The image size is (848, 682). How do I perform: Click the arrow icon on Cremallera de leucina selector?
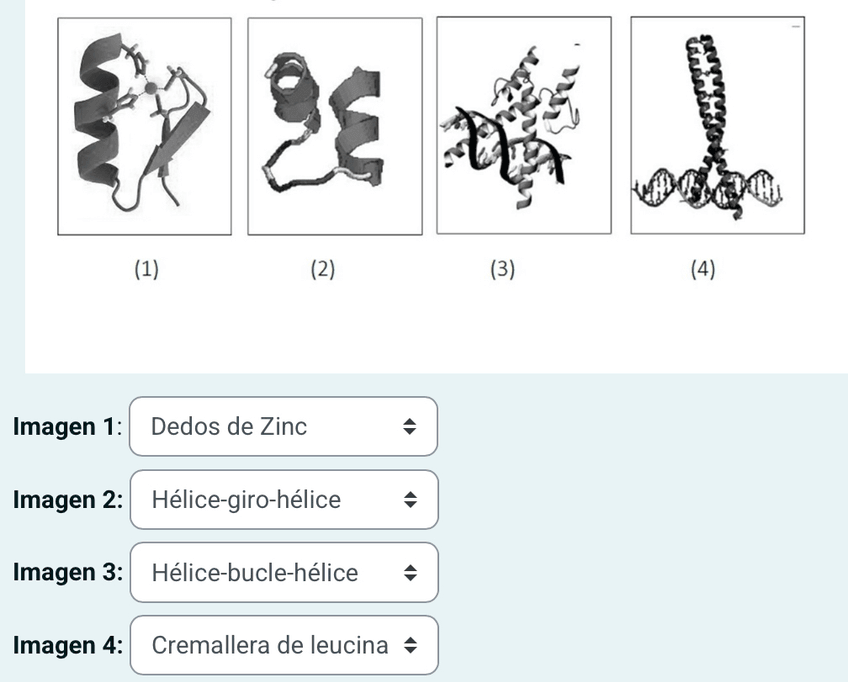(x=410, y=645)
